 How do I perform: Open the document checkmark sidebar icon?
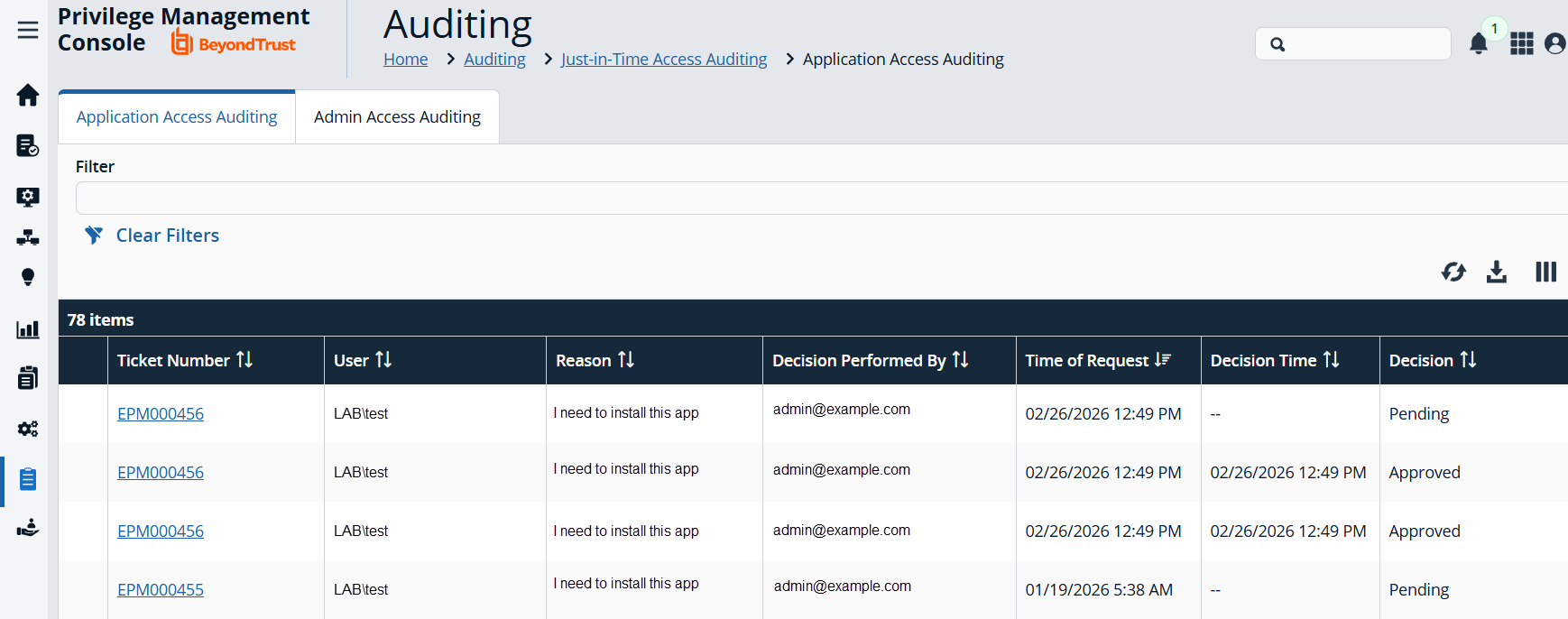point(28,145)
